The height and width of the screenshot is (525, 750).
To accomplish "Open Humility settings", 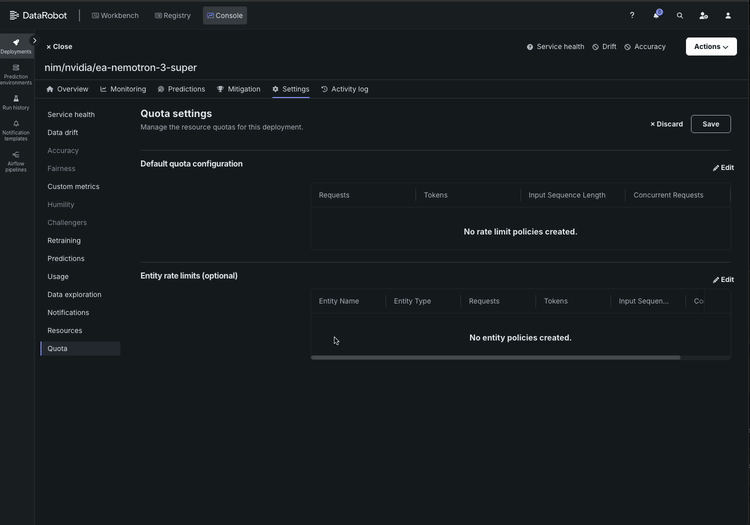I will pos(61,205).
